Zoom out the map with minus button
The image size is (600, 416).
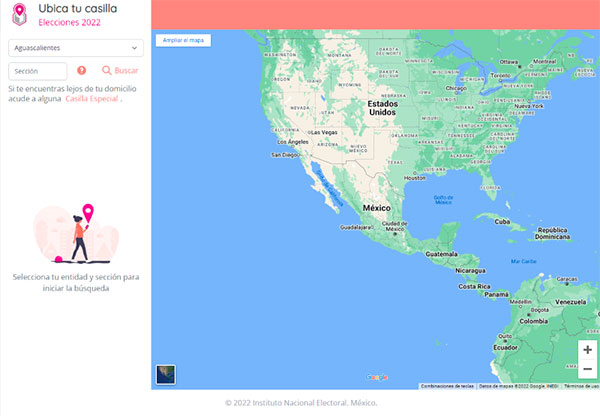587,370
